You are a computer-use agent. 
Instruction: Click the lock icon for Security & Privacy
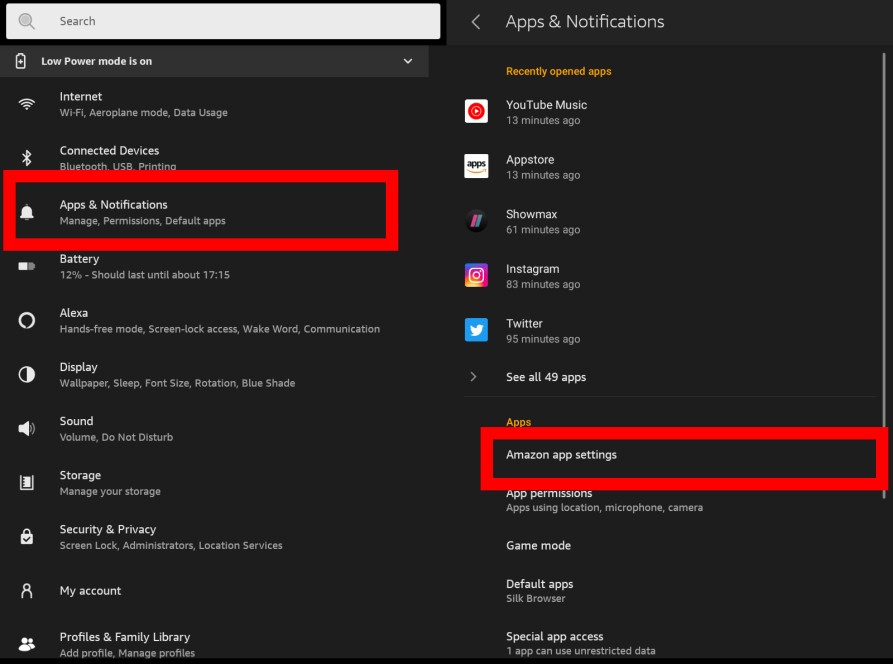click(26, 536)
